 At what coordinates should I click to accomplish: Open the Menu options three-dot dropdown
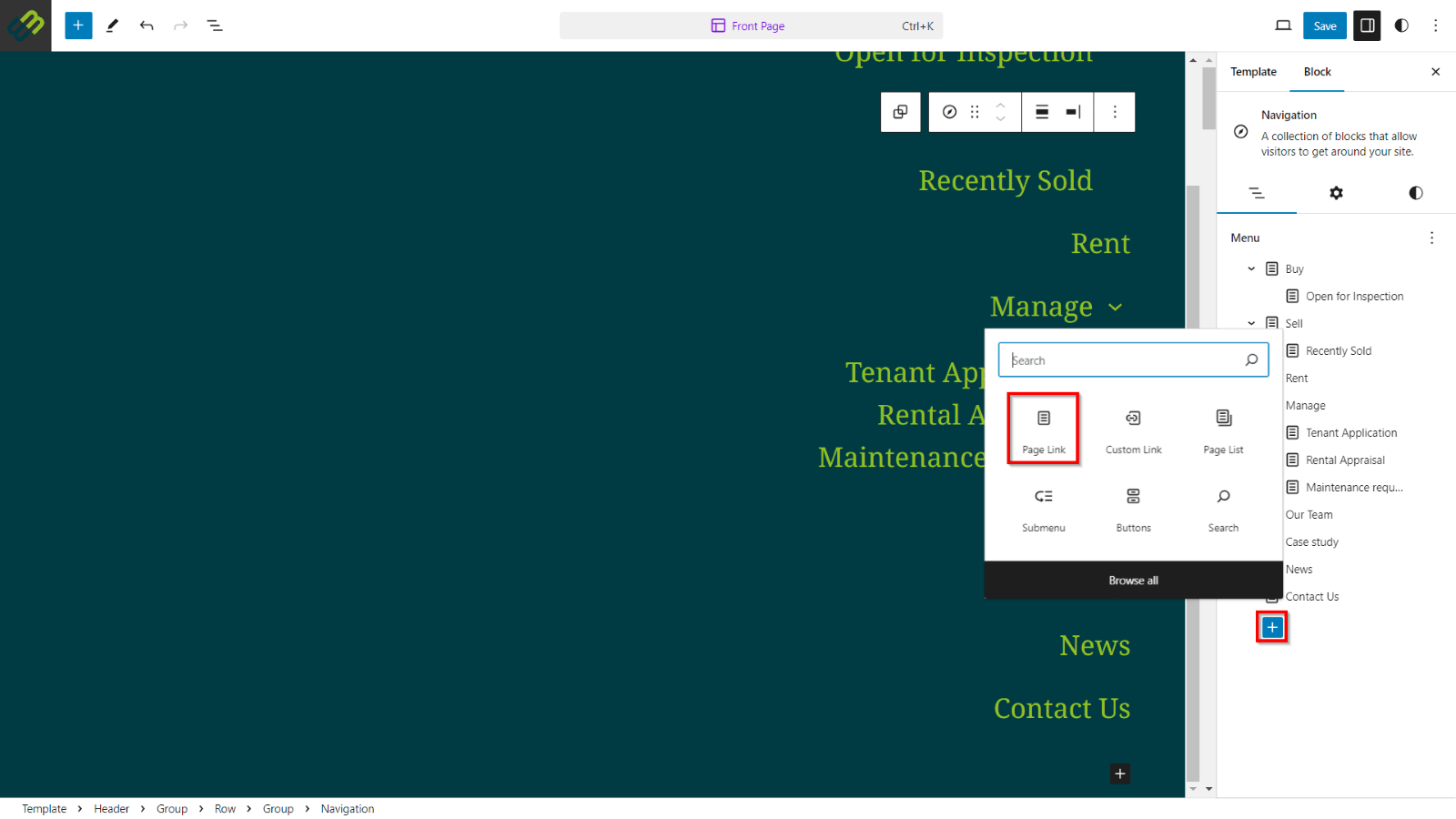click(x=1431, y=238)
